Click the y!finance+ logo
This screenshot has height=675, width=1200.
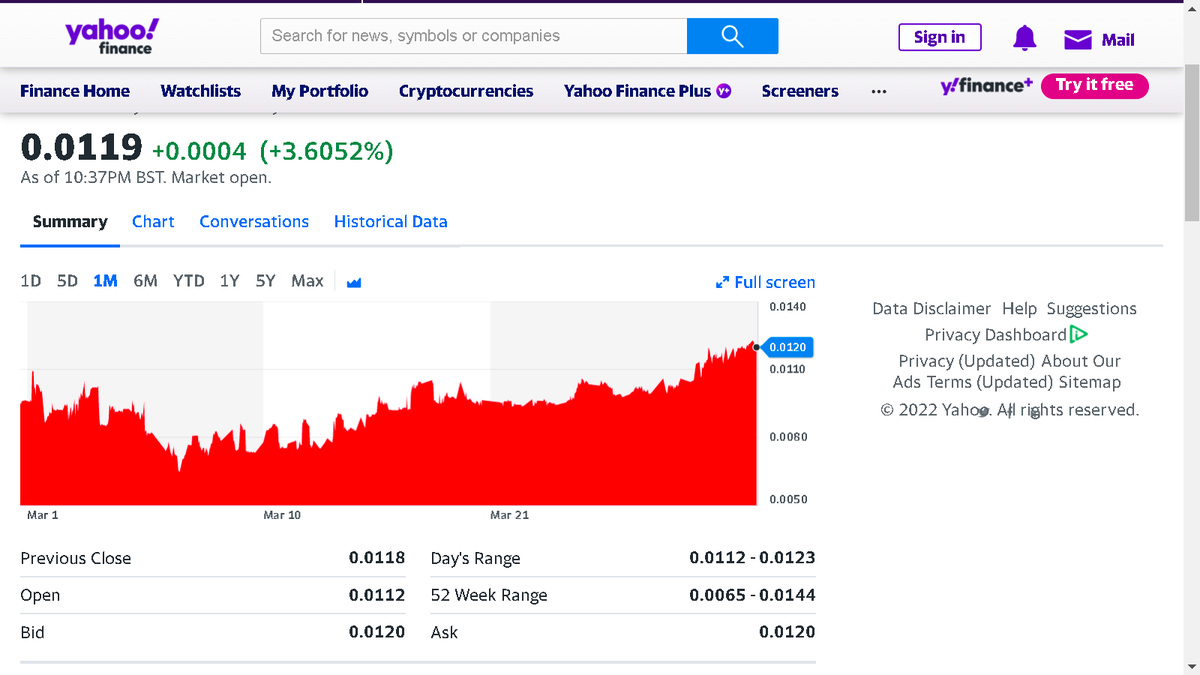coord(986,86)
